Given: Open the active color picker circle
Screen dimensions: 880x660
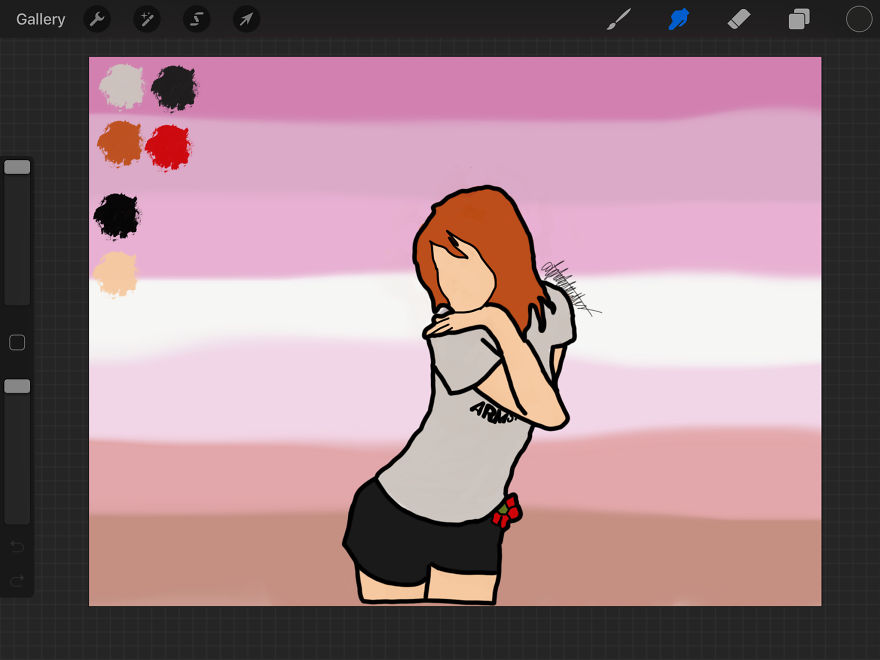Looking at the screenshot, I should click(x=859, y=19).
